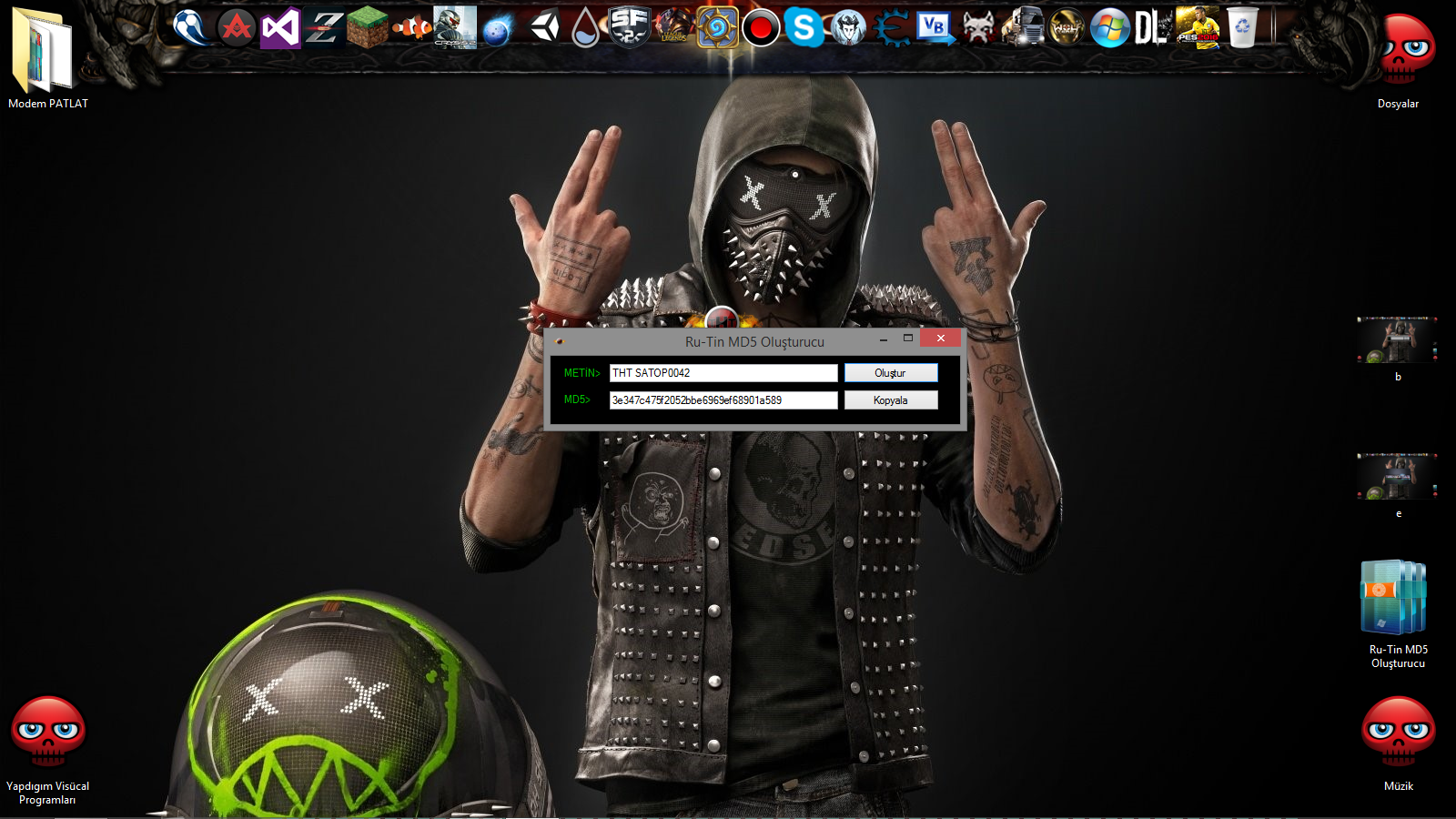The width and height of the screenshot is (1456, 819).
Task: Launch the red triangle app in the dock
Action: pyautogui.click(x=237, y=28)
